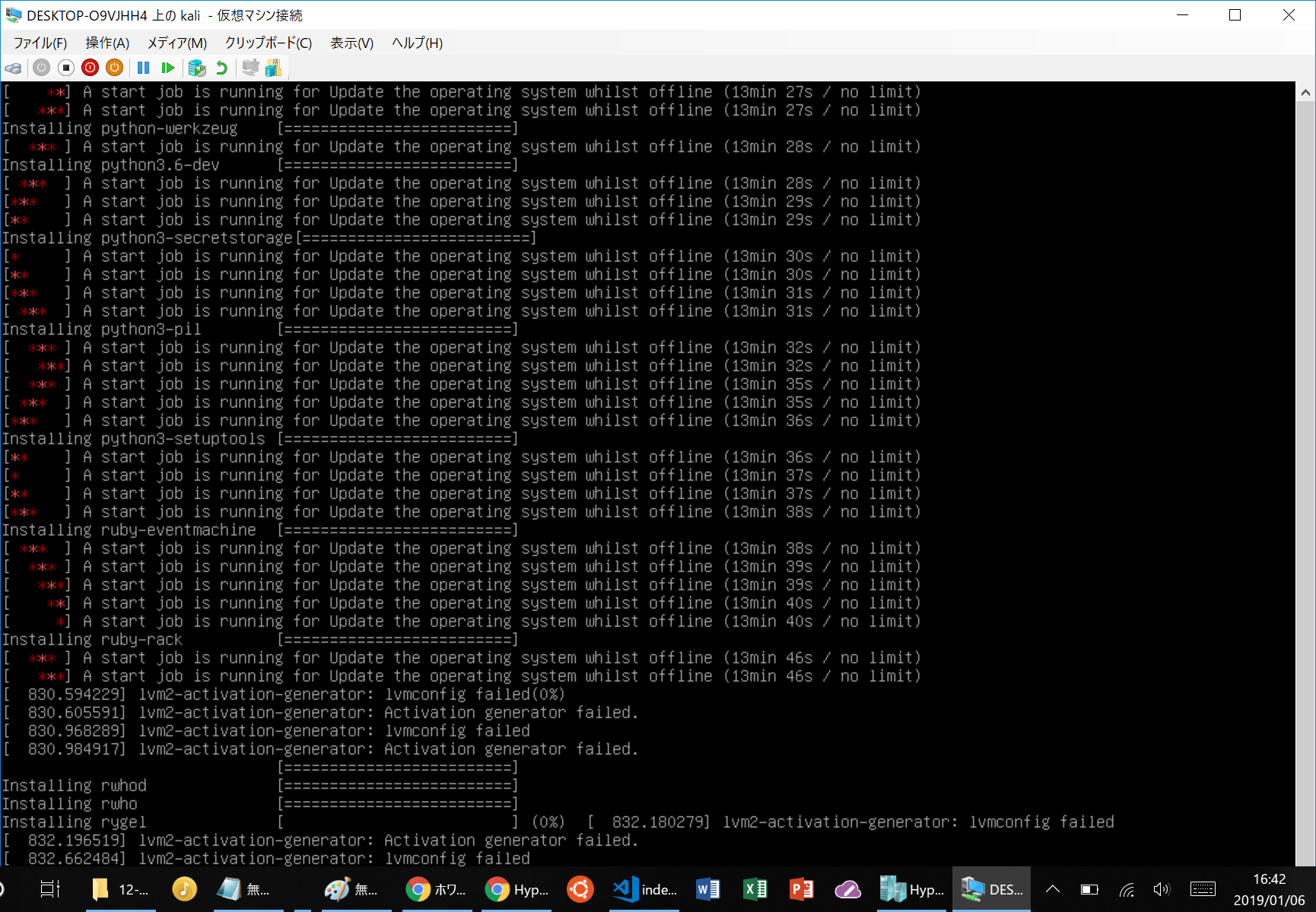Screen dimensions: 1316x912
Task: Create a checkpoint with the toolbar icon
Action: pyautogui.click(x=197, y=68)
